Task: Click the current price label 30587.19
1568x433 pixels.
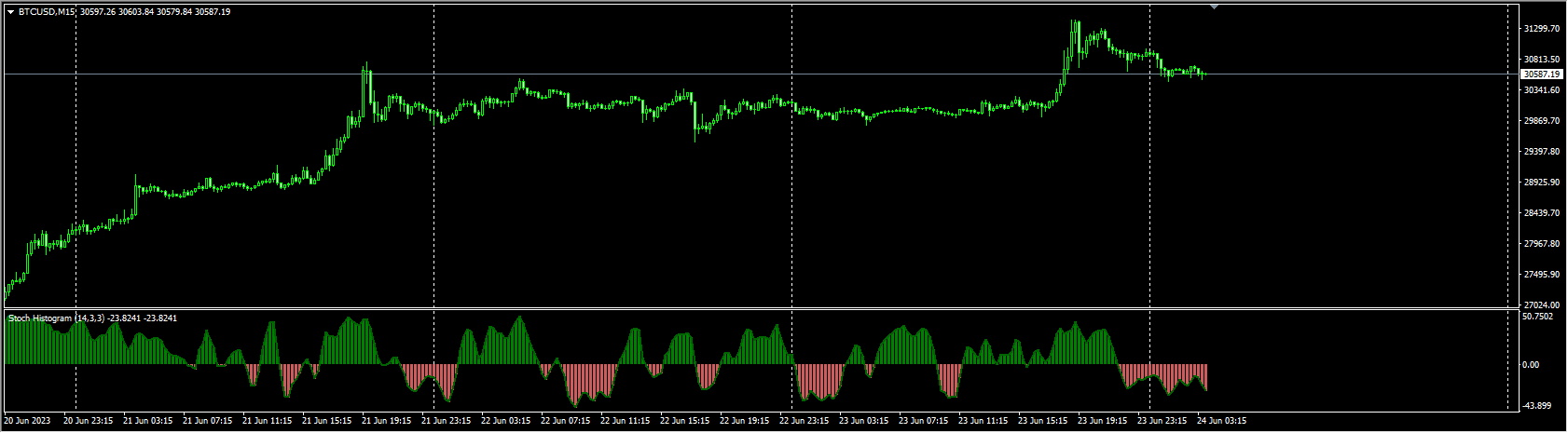Action: coord(1541,74)
